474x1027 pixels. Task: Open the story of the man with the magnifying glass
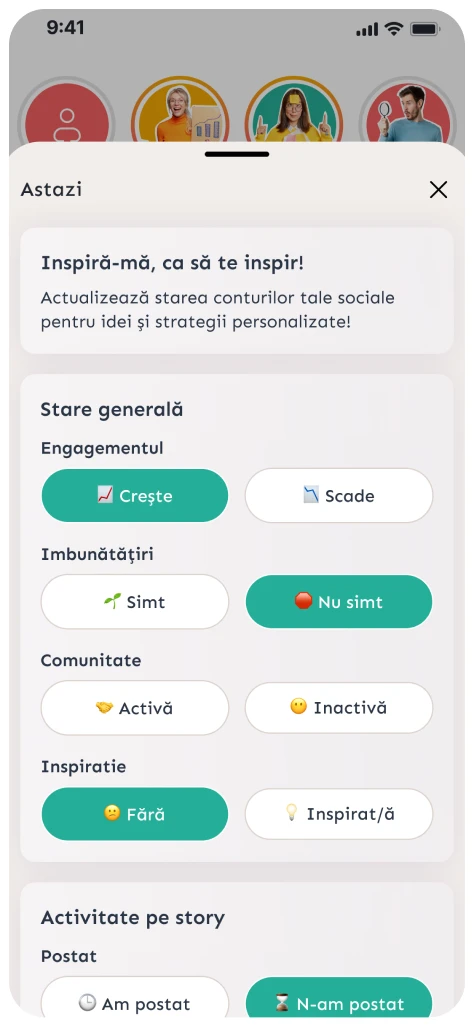(x=408, y=112)
